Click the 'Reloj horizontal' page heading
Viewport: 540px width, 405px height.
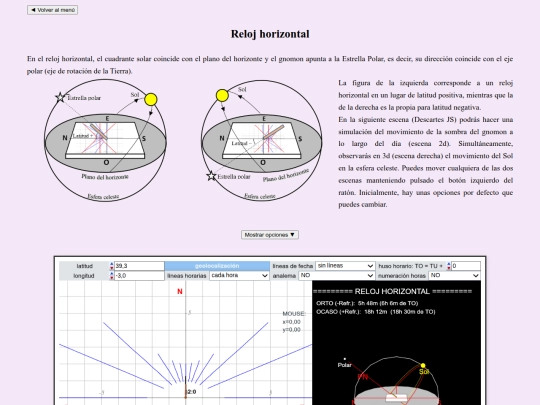click(270, 34)
